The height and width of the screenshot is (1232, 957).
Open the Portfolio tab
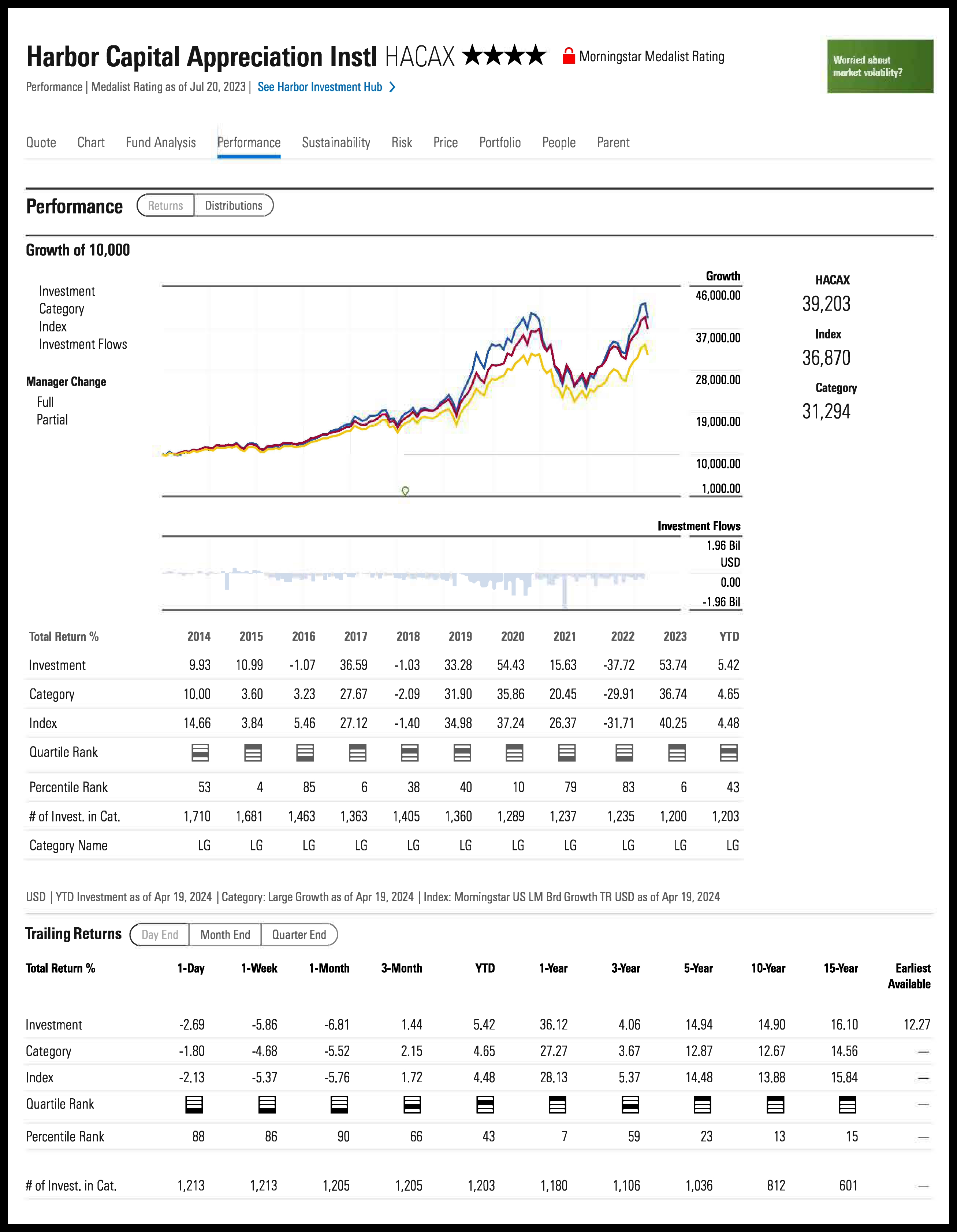(x=500, y=142)
